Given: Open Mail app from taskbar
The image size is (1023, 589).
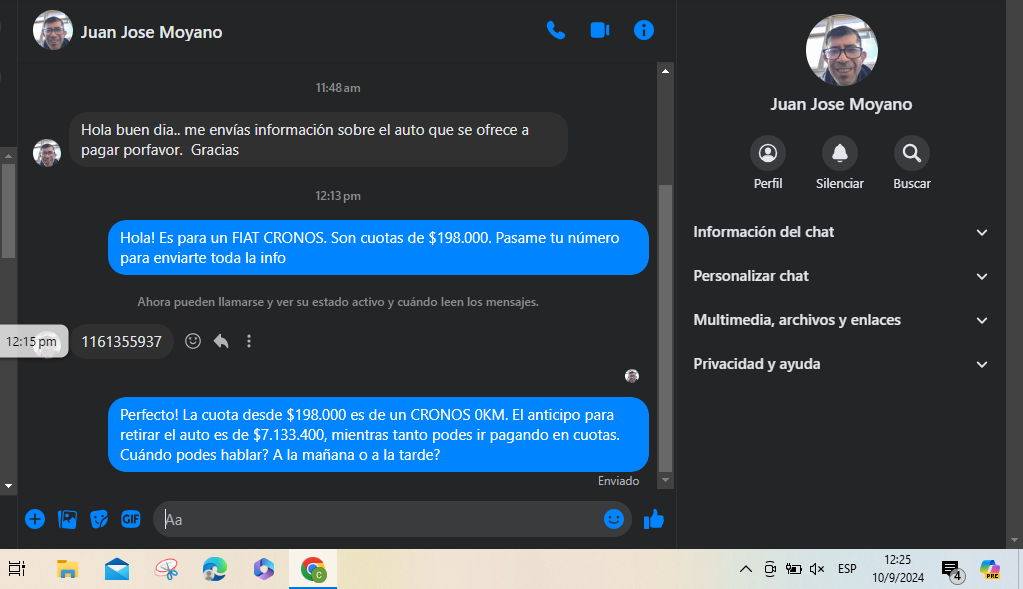Looking at the screenshot, I should (117, 569).
